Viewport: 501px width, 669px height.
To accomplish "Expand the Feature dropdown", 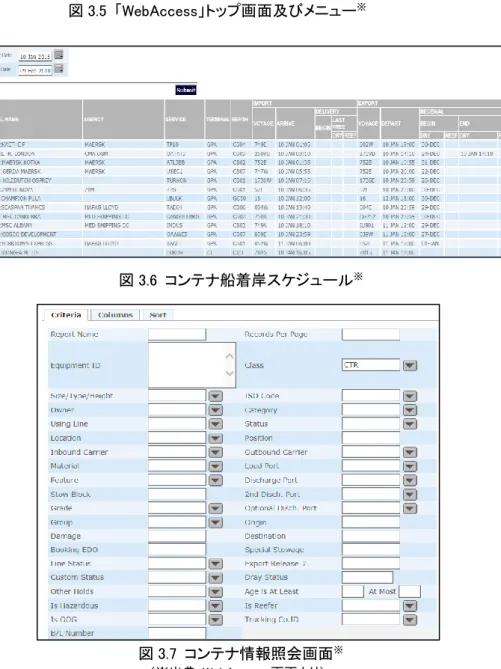I will [x=216, y=480].
